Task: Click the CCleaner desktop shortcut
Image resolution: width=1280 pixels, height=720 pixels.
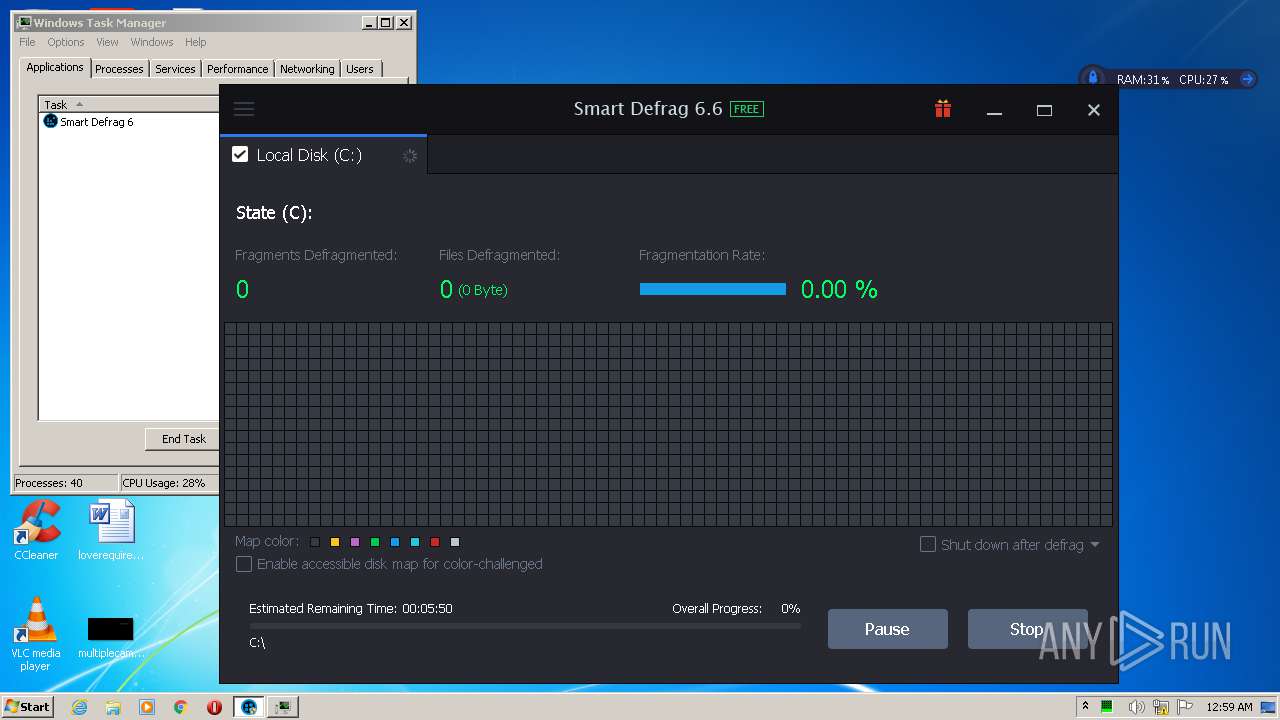Action: (x=36, y=530)
